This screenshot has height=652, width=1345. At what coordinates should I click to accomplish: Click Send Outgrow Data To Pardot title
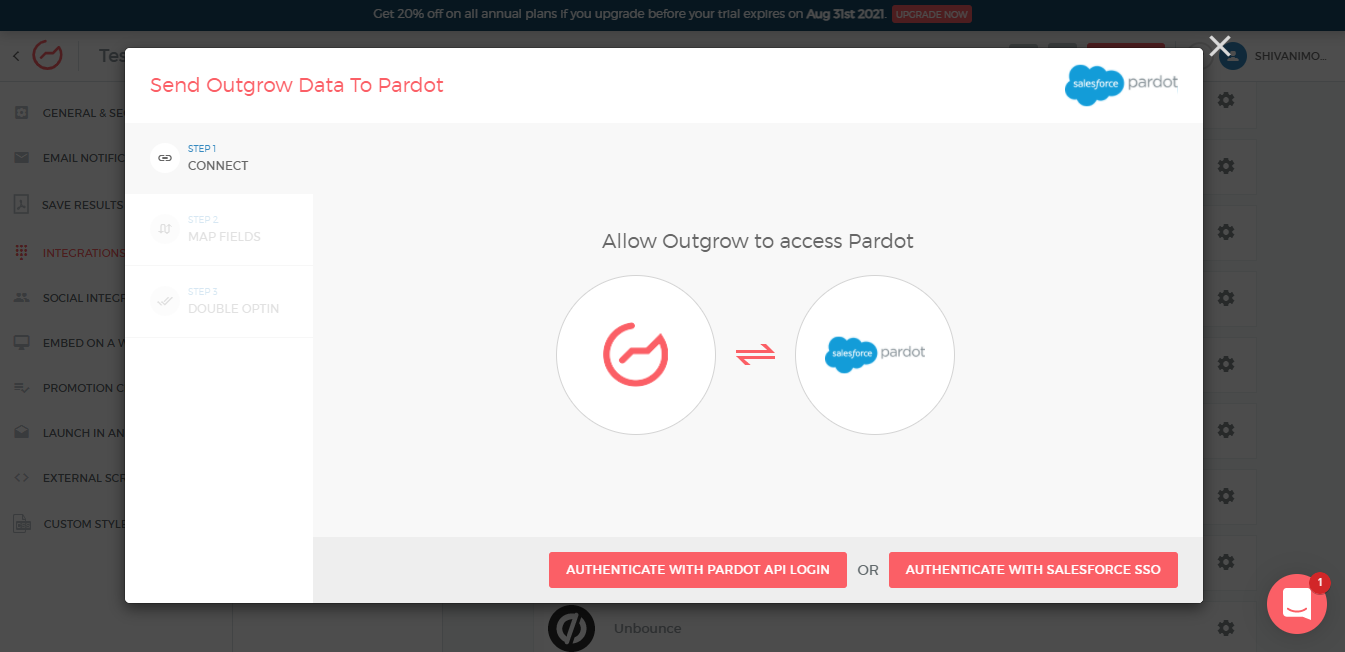click(x=297, y=85)
